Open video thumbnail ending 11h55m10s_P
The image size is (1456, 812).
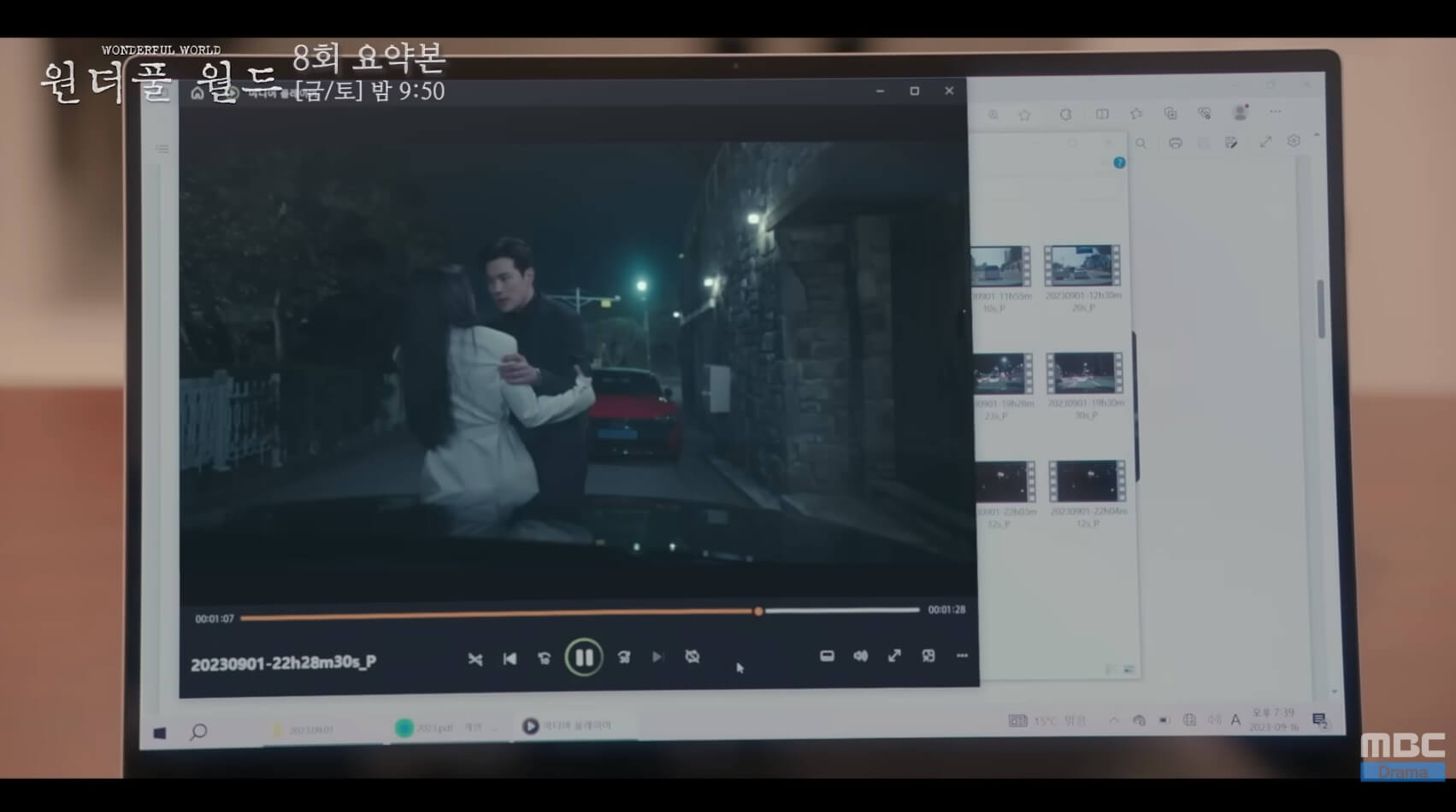(x=1001, y=279)
